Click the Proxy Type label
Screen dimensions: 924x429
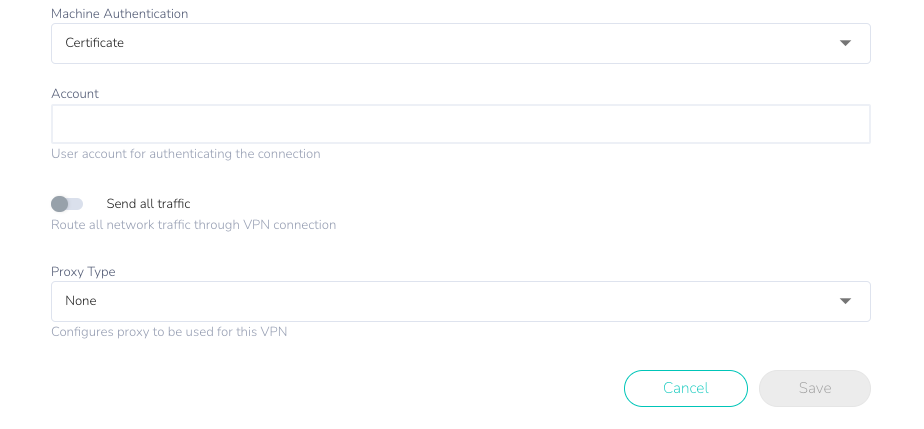tap(83, 272)
